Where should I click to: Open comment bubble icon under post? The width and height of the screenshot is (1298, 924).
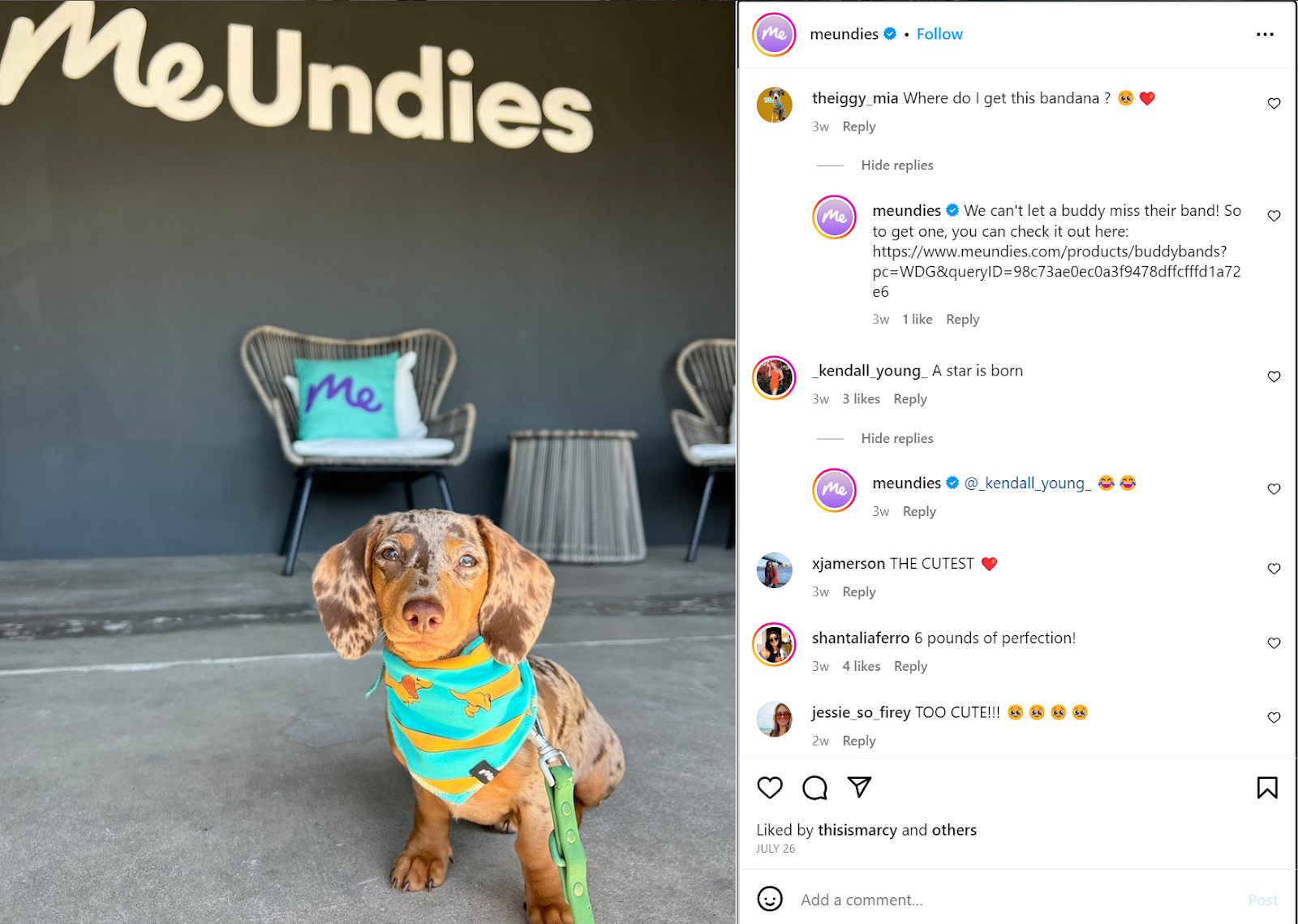(x=814, y=788)
